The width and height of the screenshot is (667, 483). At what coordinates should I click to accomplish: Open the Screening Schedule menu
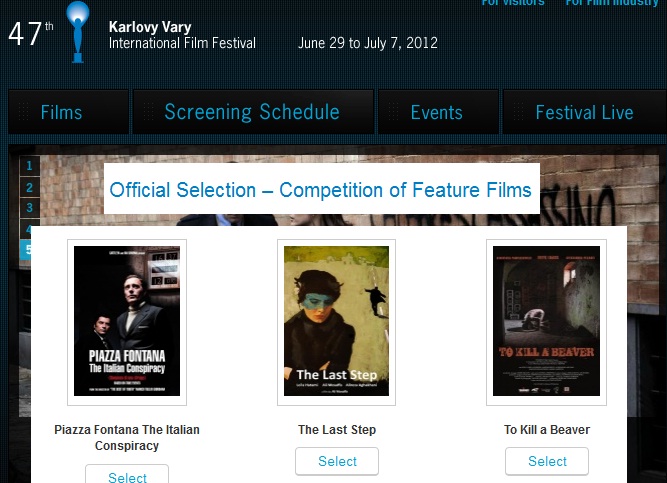click(252, 112)
